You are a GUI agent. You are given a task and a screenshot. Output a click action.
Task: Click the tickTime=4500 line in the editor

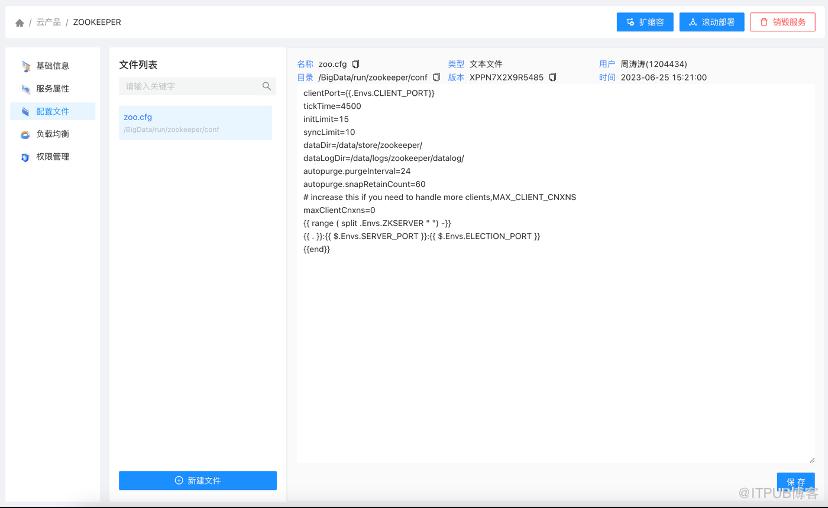click(x=333, y=106)
